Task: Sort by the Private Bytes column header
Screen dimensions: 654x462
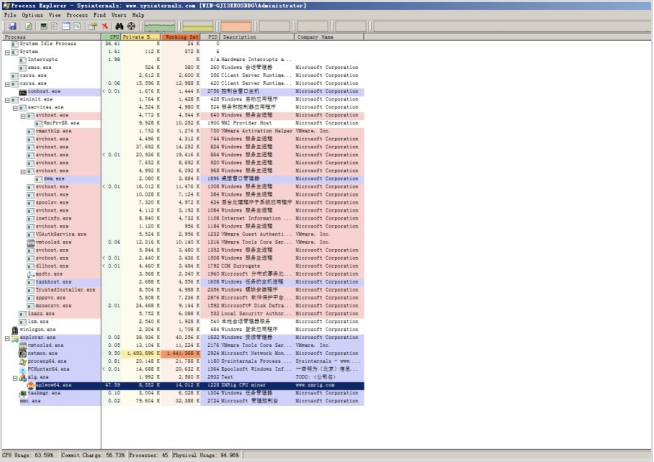Action: coord(141,37)
